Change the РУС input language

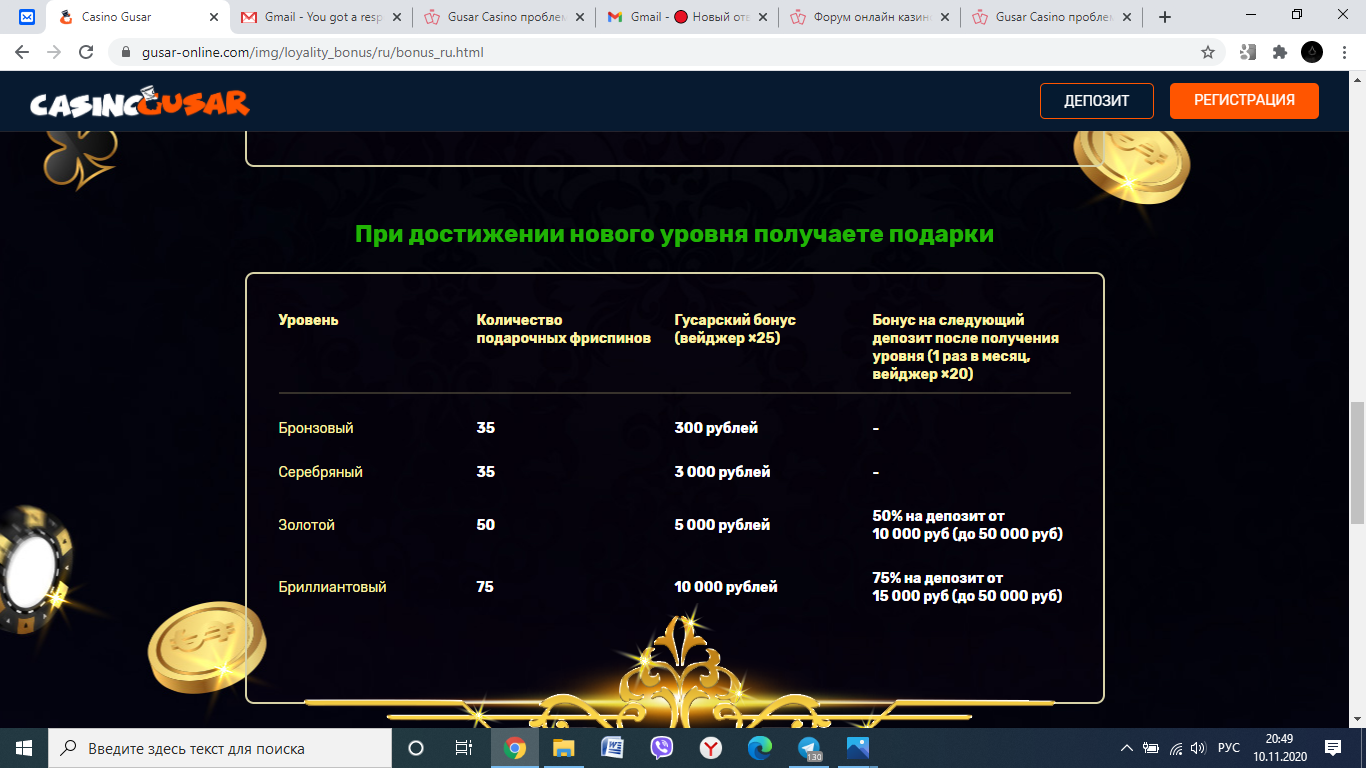pyautogui.click(x=1229, y=748)
